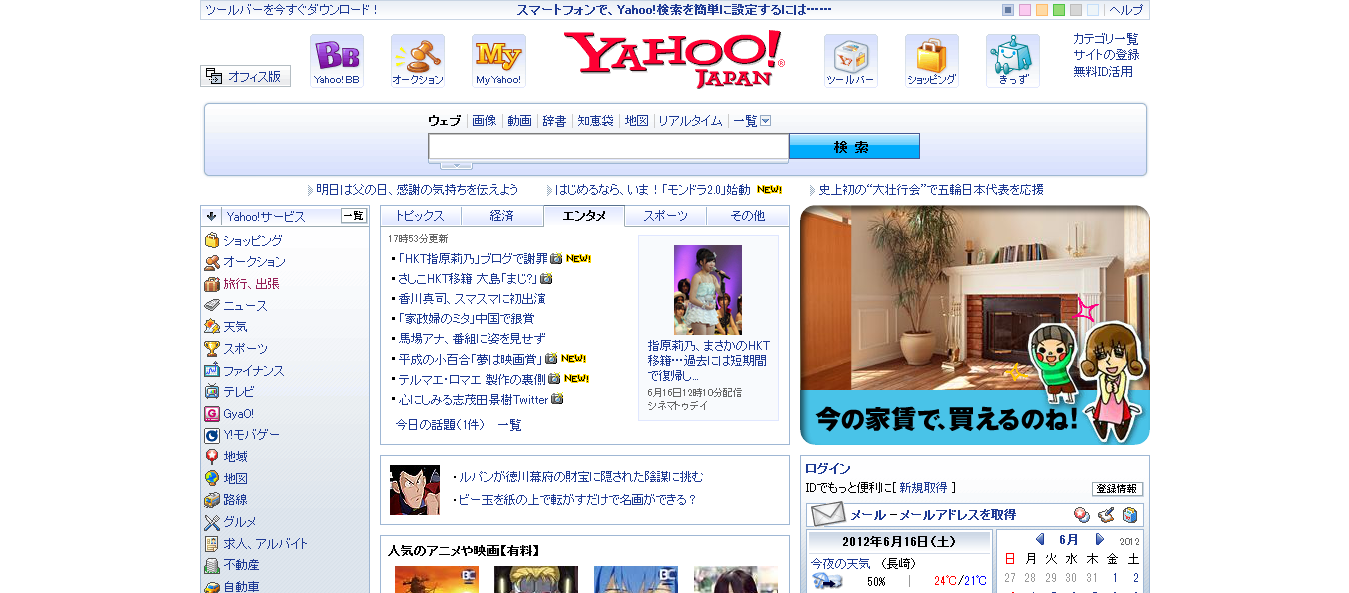Viewport: 1349px width, 593px height.
Task: Open the 不動産 sidebar icon
Action: (212, 566)
